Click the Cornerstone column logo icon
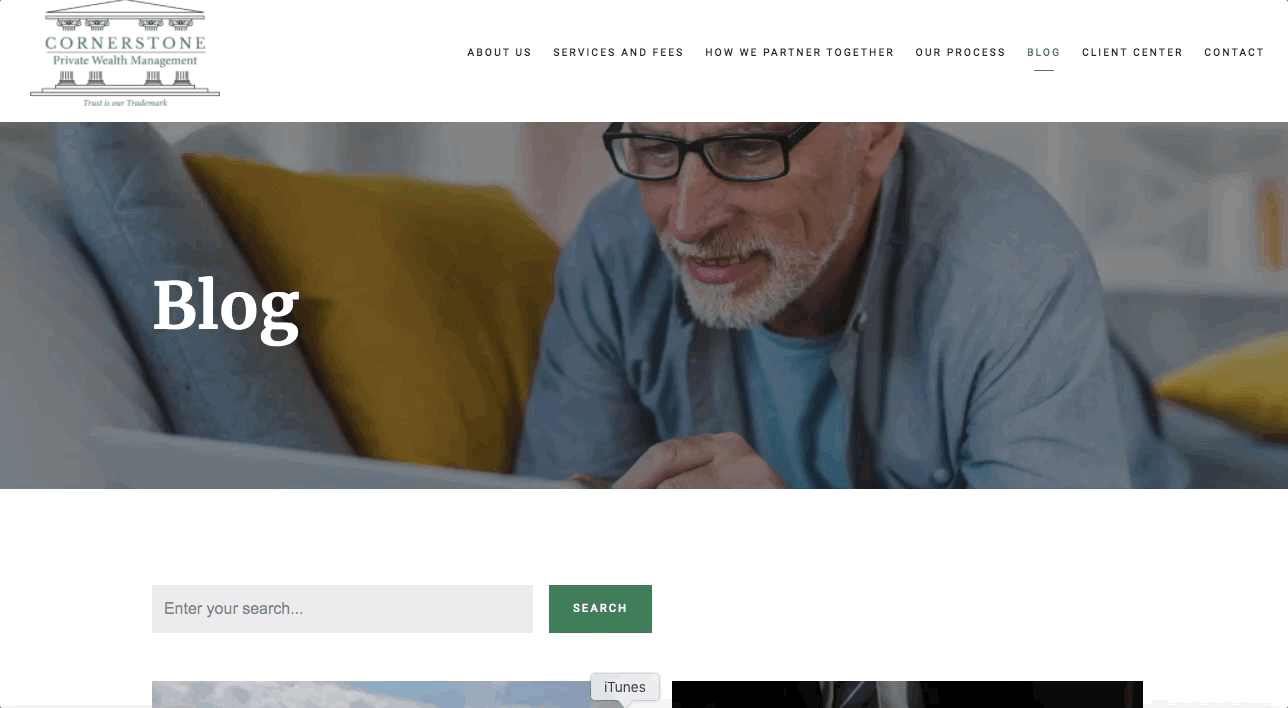Screen dimensions: 1288x708 [125, 53]
